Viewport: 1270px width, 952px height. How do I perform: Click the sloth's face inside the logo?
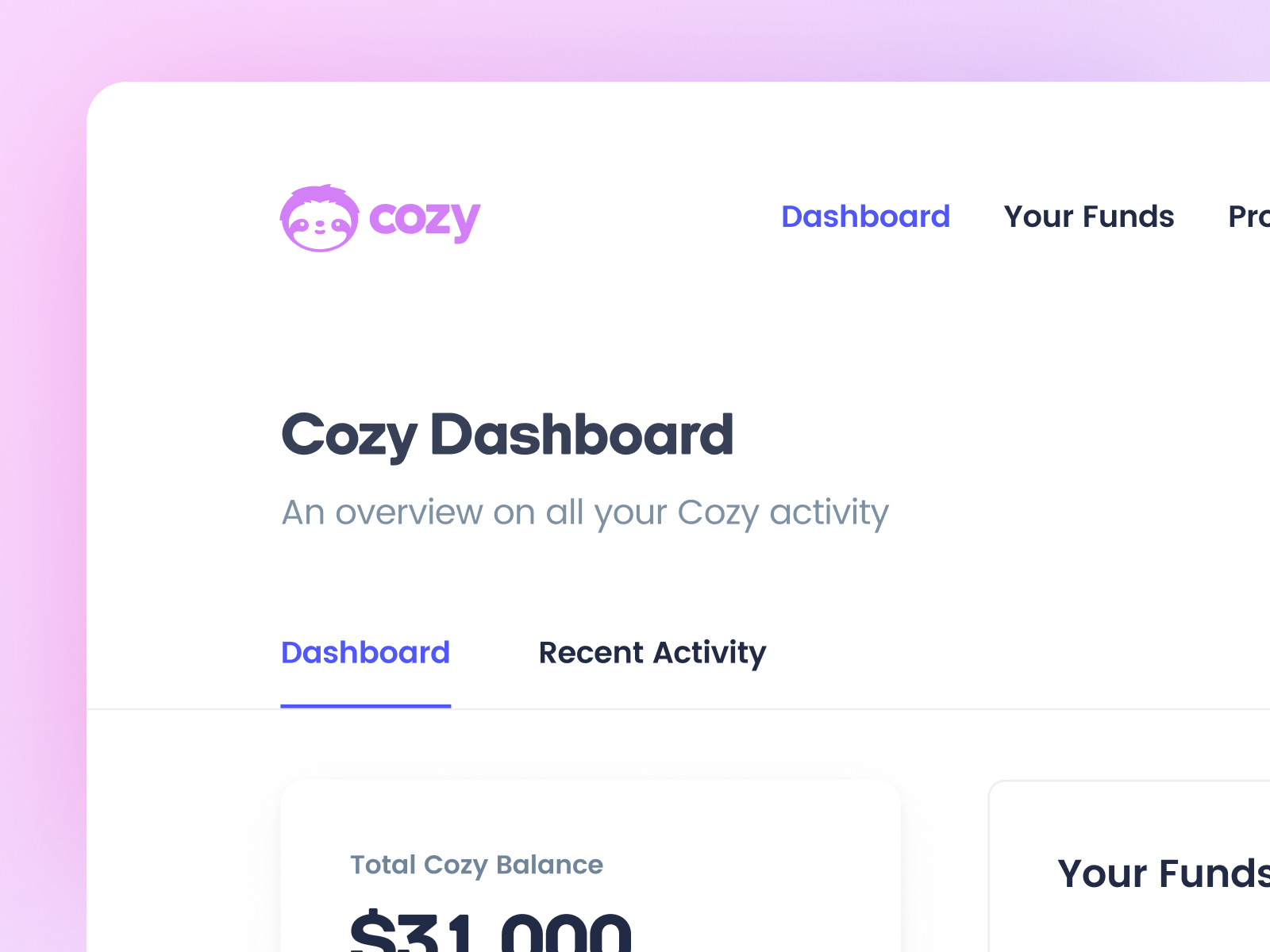(320, 226)
